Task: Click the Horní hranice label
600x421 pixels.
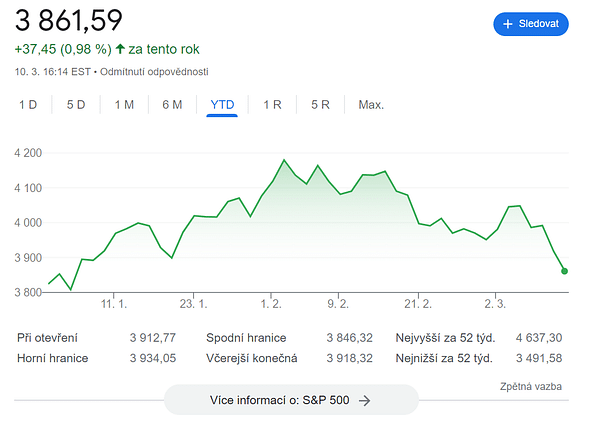Action: (x=52, y=358)
